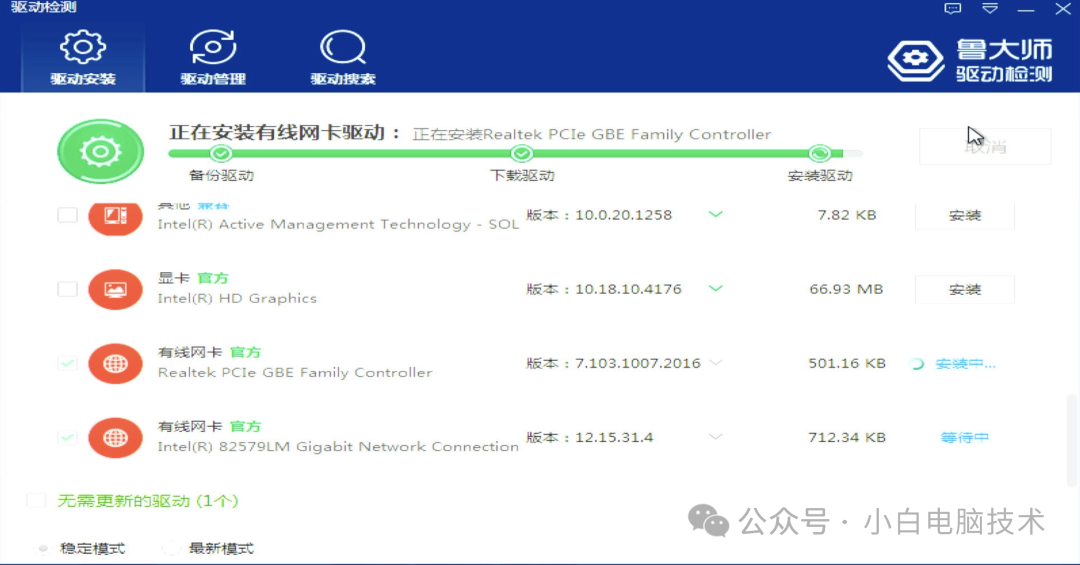Image resolution: width=1080 pixels, height=565 pixels.
Task: Toggle checkbox for Intel 82579LM Gigabit Network
Action: click(x=68, y=437)
